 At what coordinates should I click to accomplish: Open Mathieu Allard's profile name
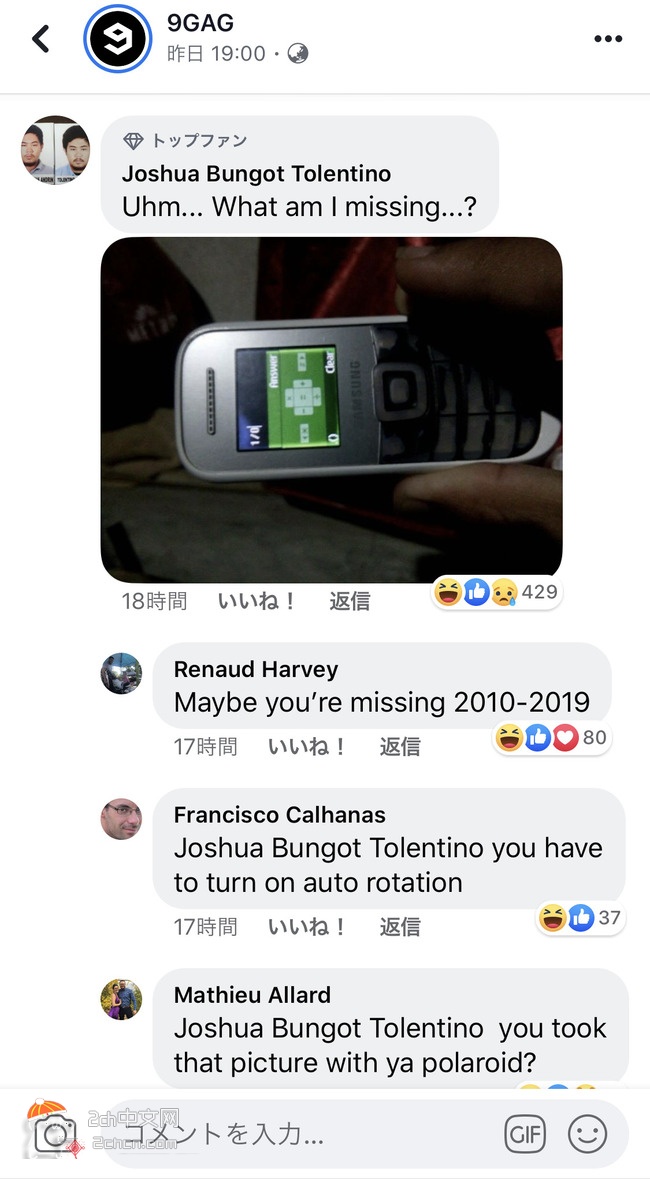(252, 995)
